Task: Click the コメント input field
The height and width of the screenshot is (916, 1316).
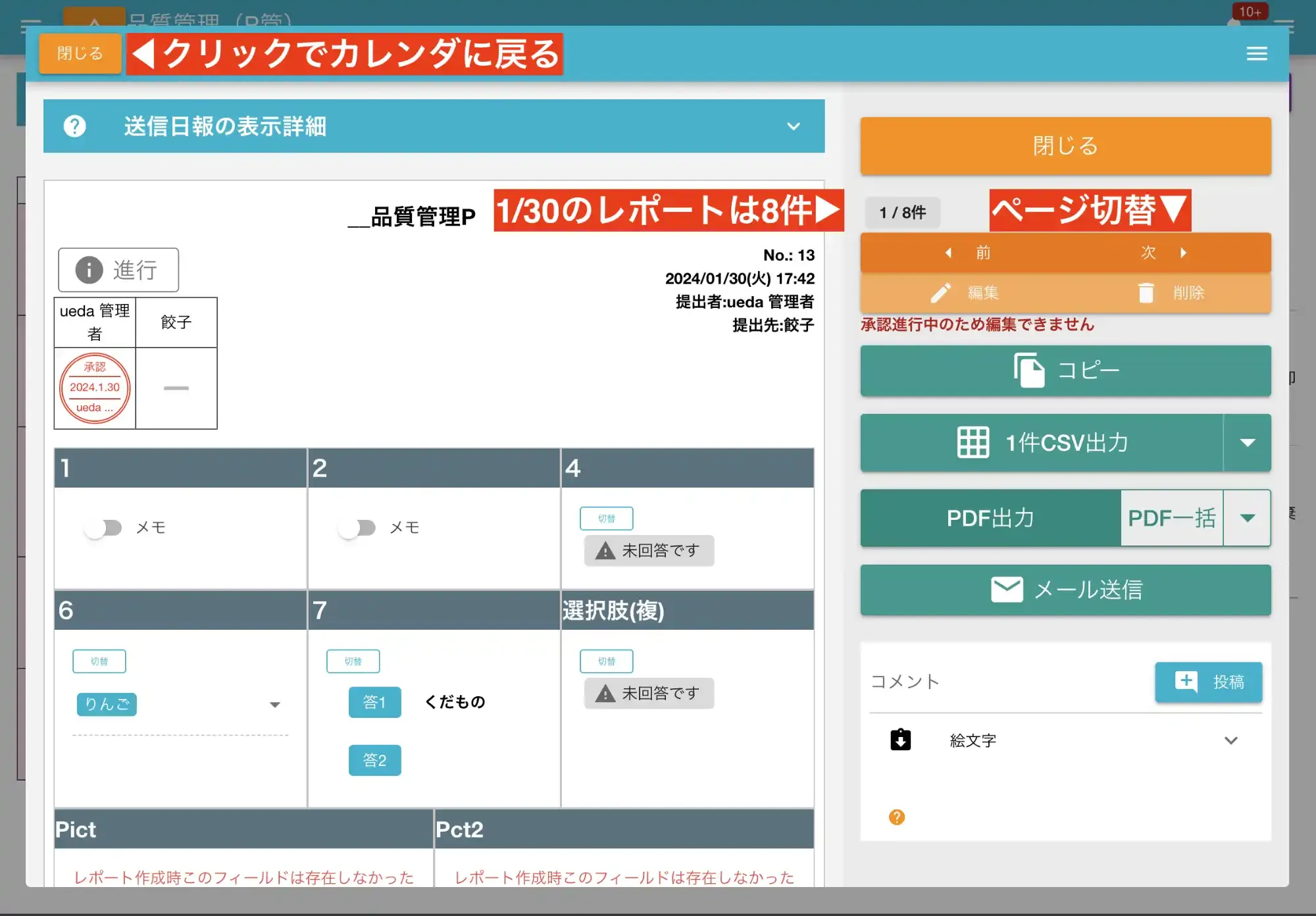Action: (x=987, y=682)
